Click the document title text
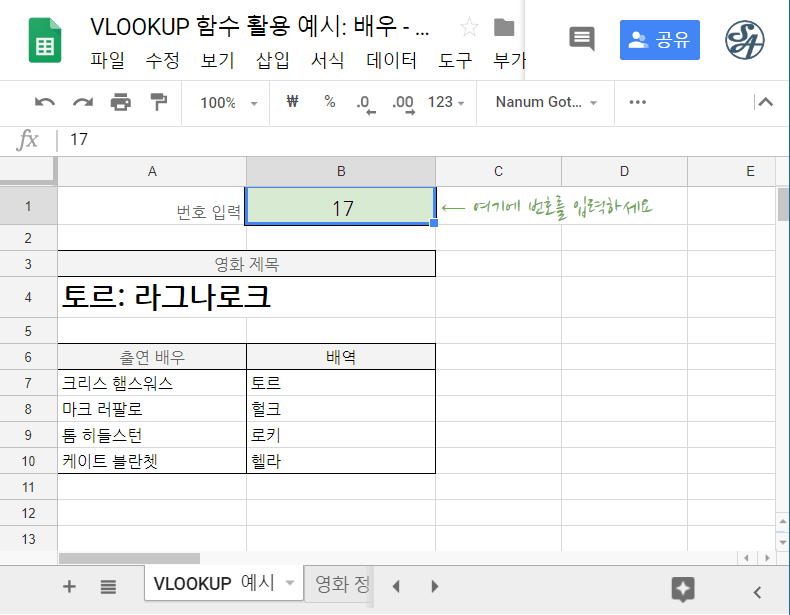Image resolution: width=790 pixels, height=615 pixels. tap(259, 27)
